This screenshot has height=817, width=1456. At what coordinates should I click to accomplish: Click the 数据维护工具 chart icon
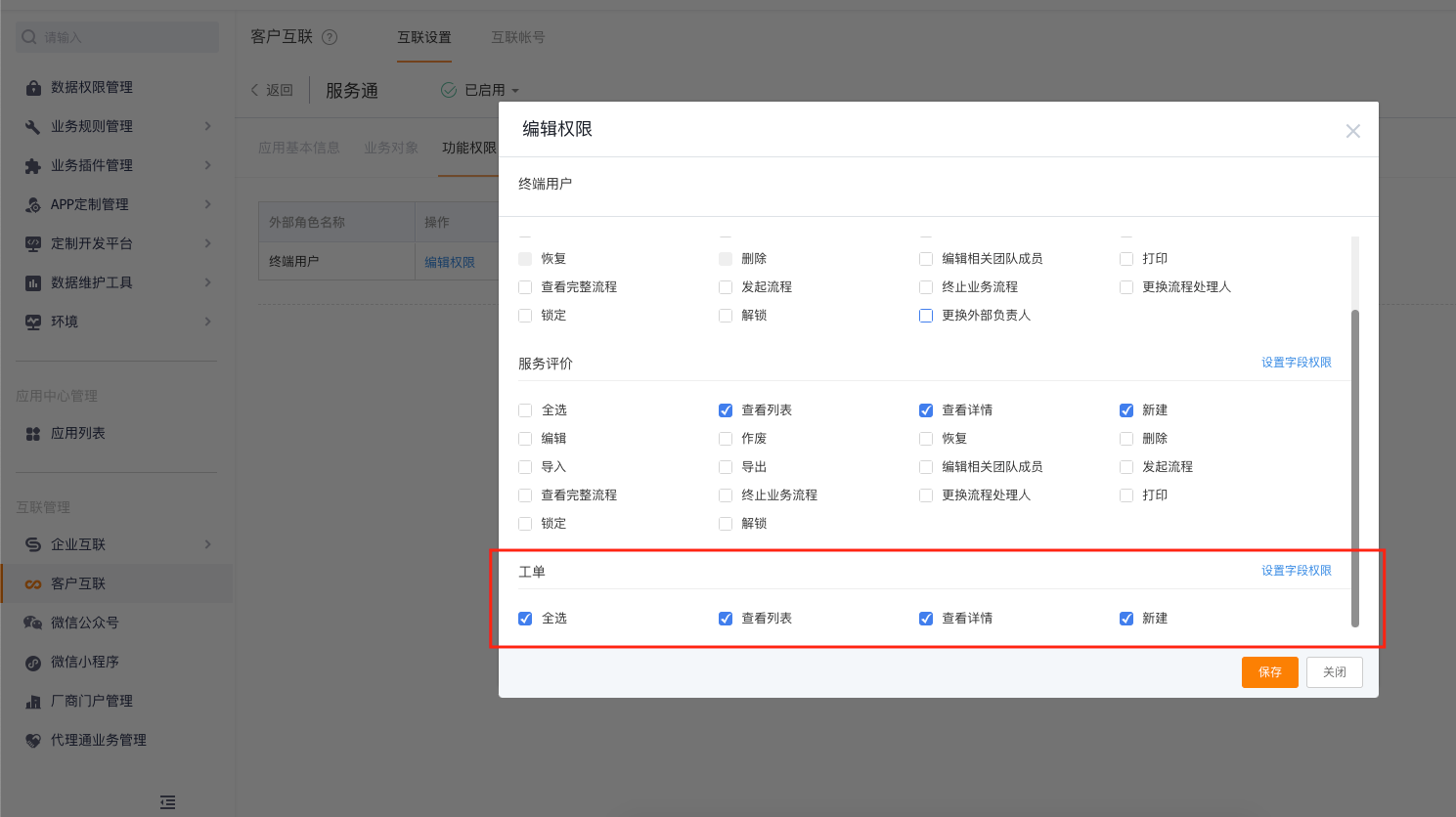click(x=33, y=282)
